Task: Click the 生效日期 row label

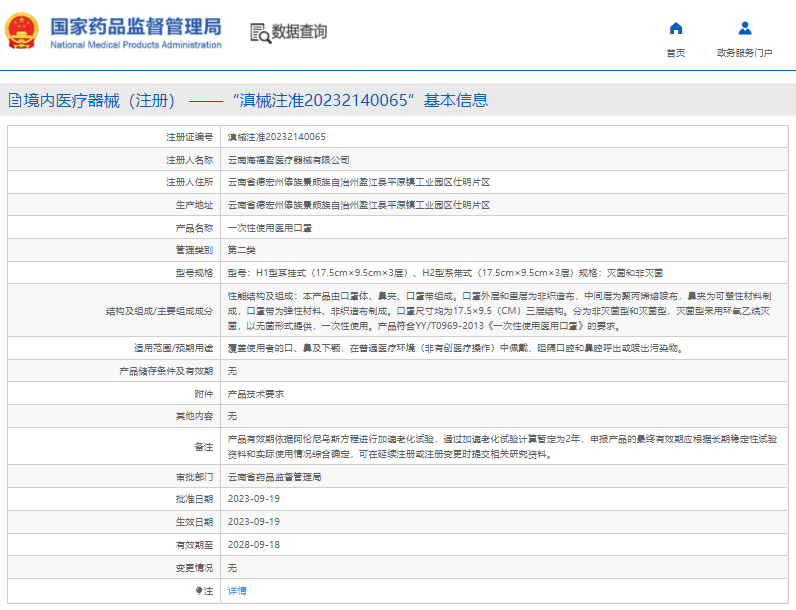Action: 194,522
